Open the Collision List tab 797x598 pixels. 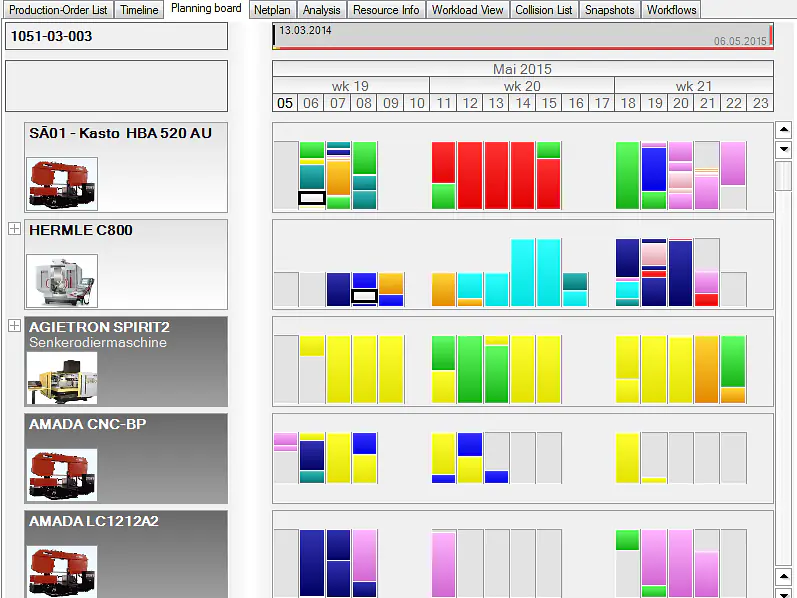pos(544,10)
